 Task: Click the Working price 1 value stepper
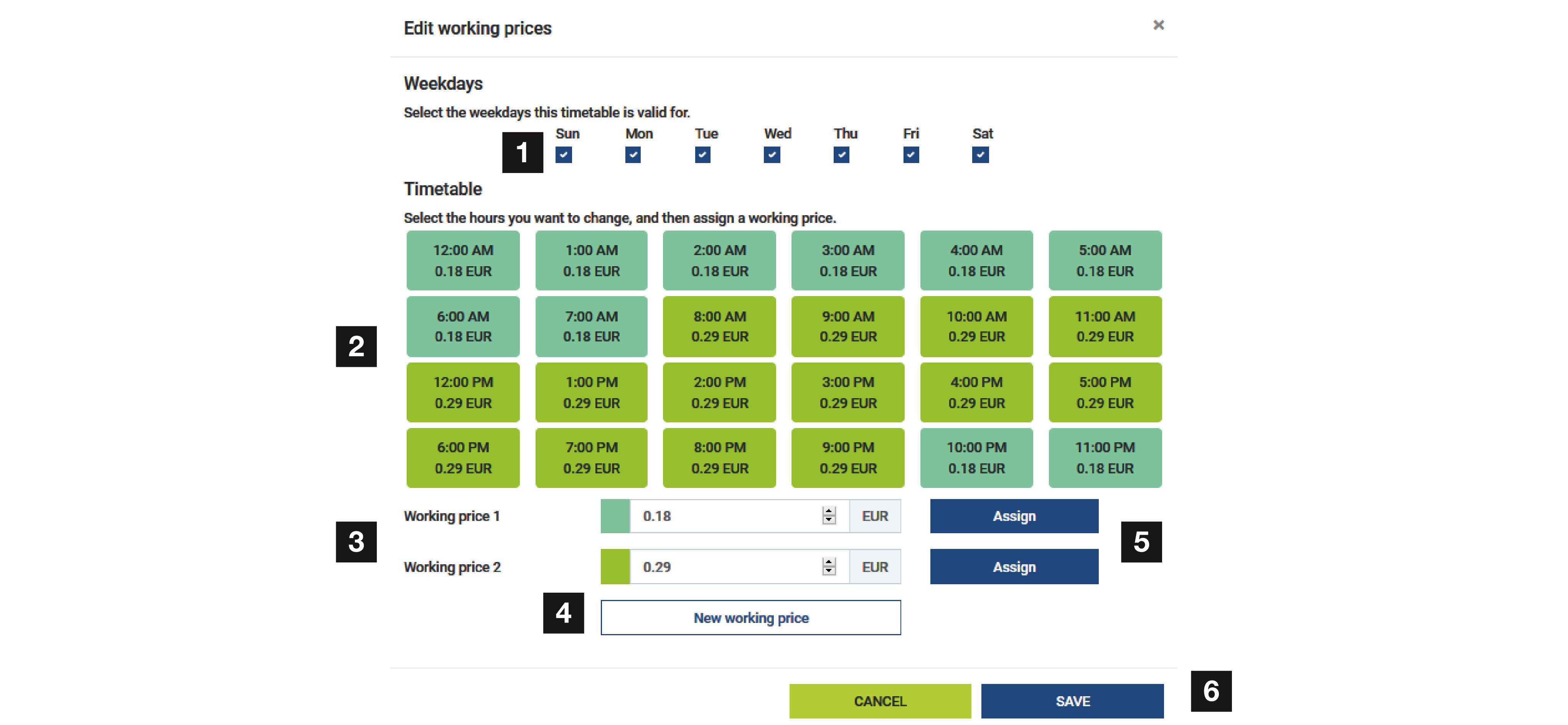click(x=828, y=516)
